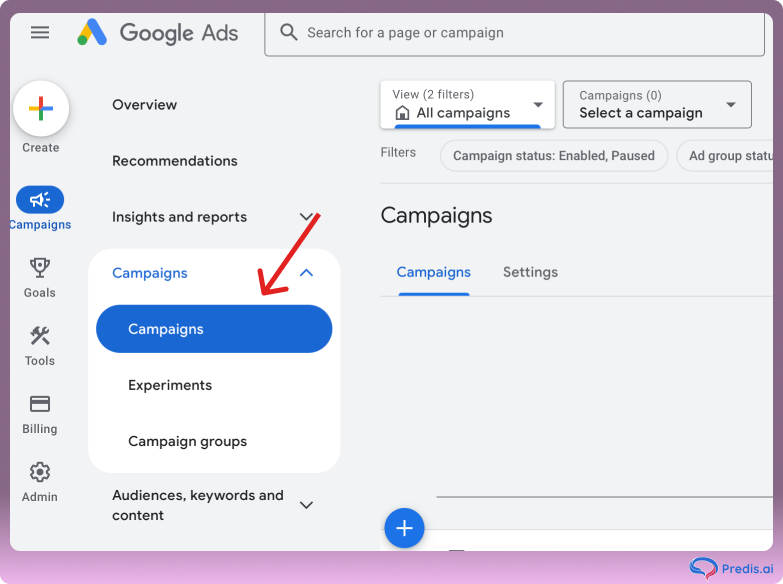Viewport: 783px width, 584px height.
Task: Select the highlighted Campaigns menu item
Action: click(214, 329)
